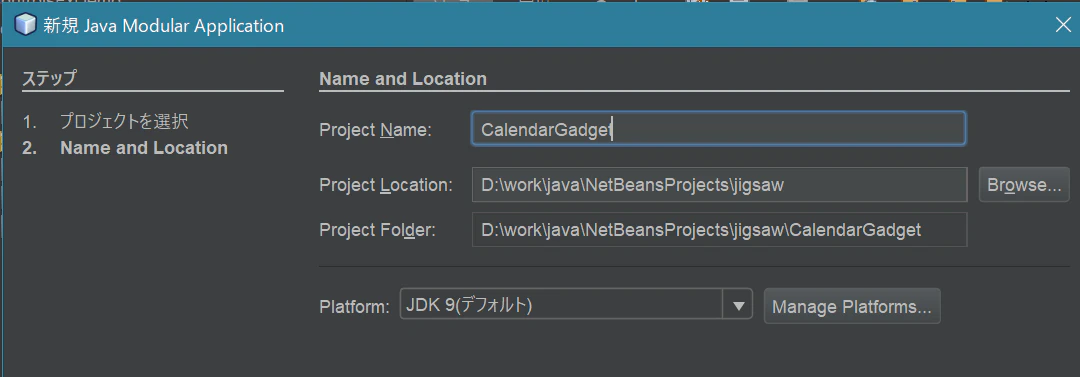Click the 新規 Java Modular Application title text
The width and height of the screenshot is (1080, 377).
(163, 26)
